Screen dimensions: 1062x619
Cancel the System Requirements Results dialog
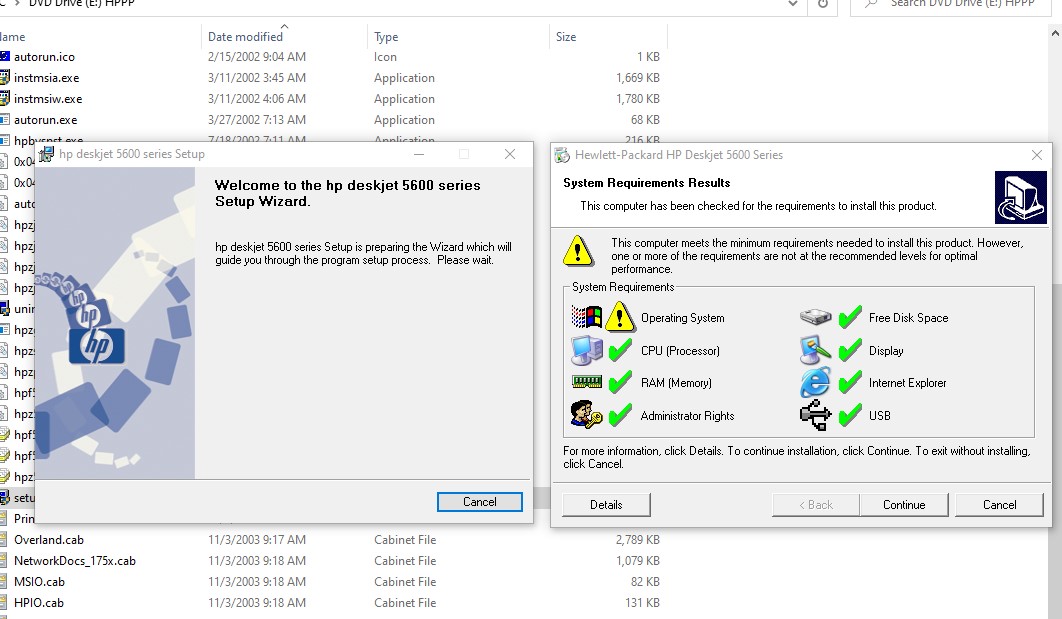(999, 505)
